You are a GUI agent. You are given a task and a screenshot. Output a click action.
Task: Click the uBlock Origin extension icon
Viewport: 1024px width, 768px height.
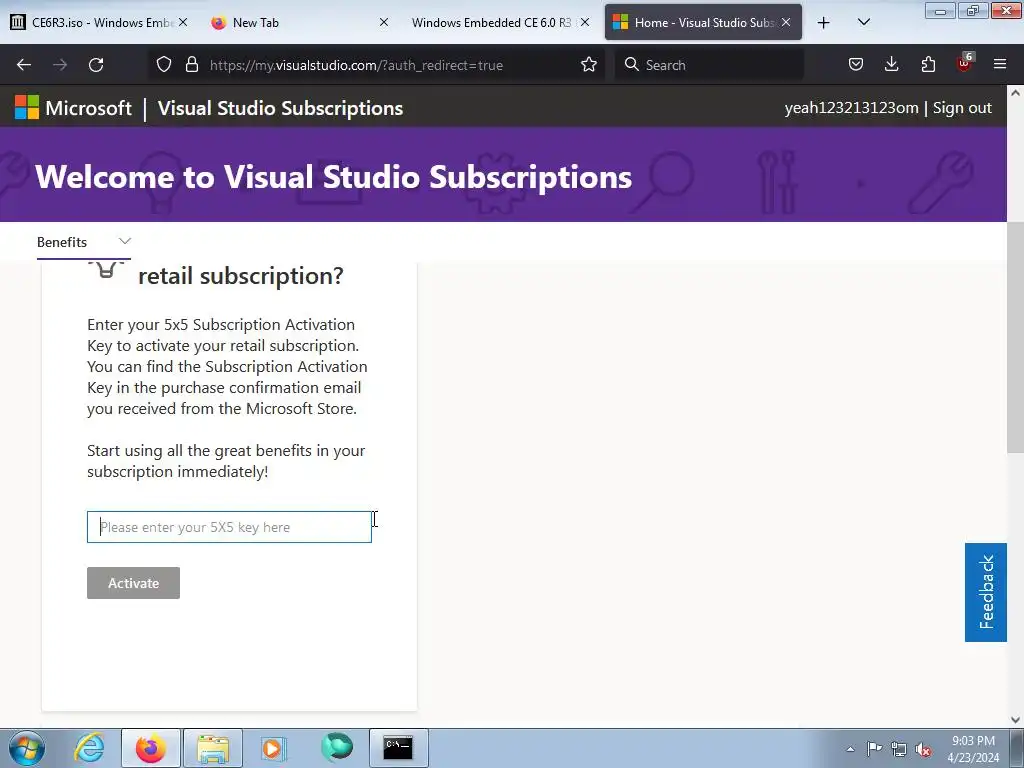coord(965,63)
